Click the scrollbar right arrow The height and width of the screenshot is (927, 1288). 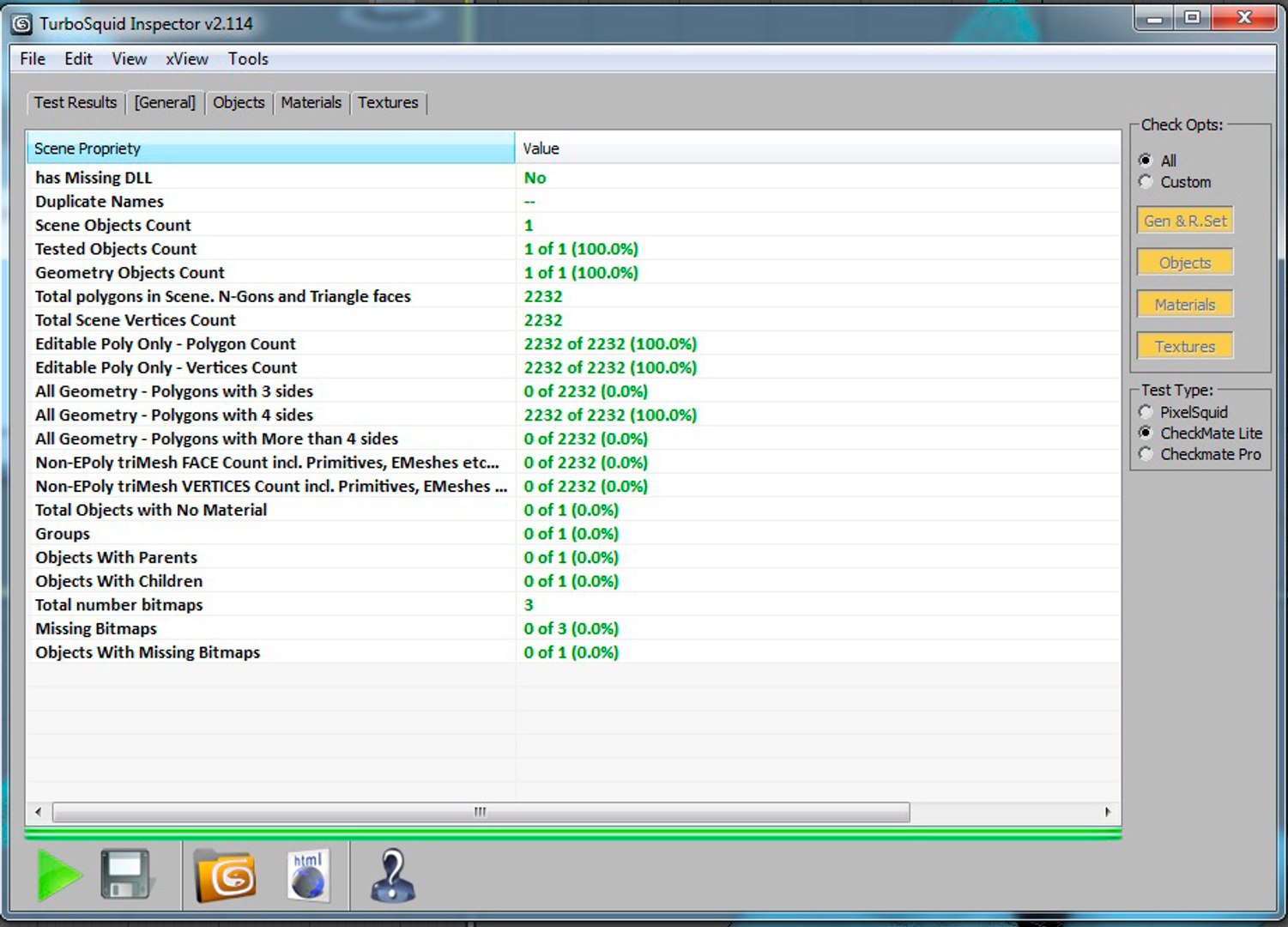point(1108,812)
